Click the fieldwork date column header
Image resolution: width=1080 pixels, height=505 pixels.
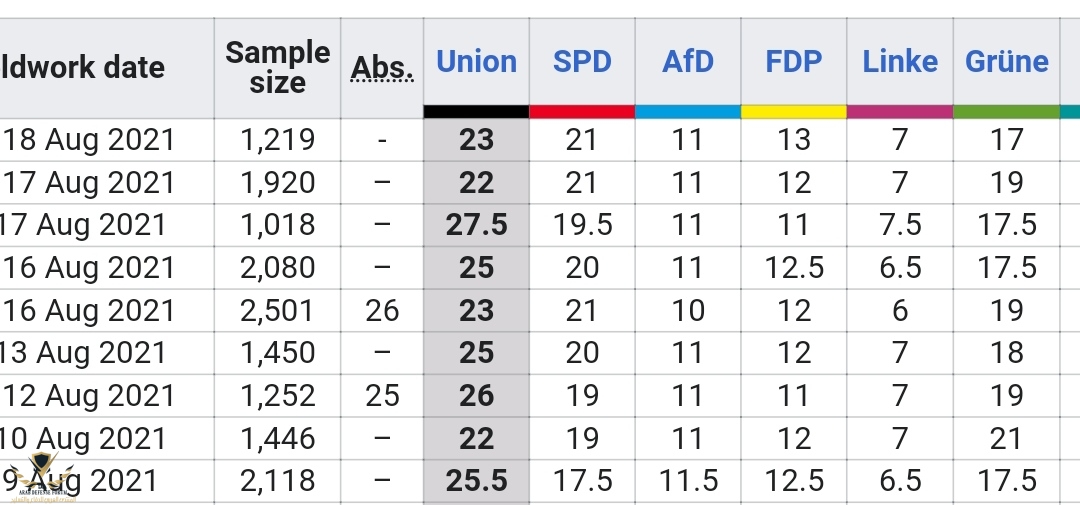click(83, 68)
